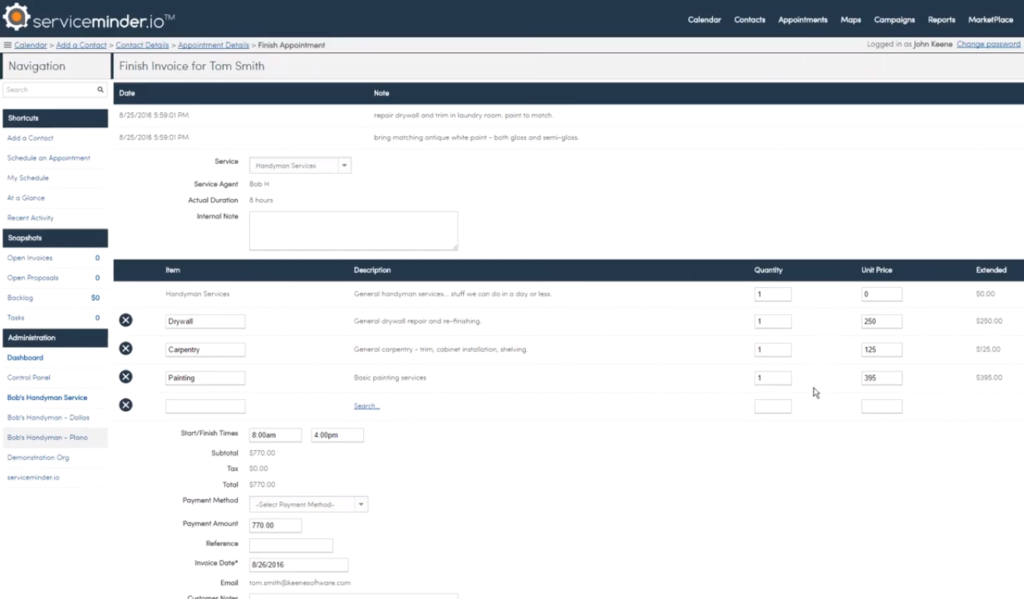Image resolution: width=1024 pixels, height=599 pixels.
Task: Click the finish time field showing 4:00pm
Action: point(337,435)
